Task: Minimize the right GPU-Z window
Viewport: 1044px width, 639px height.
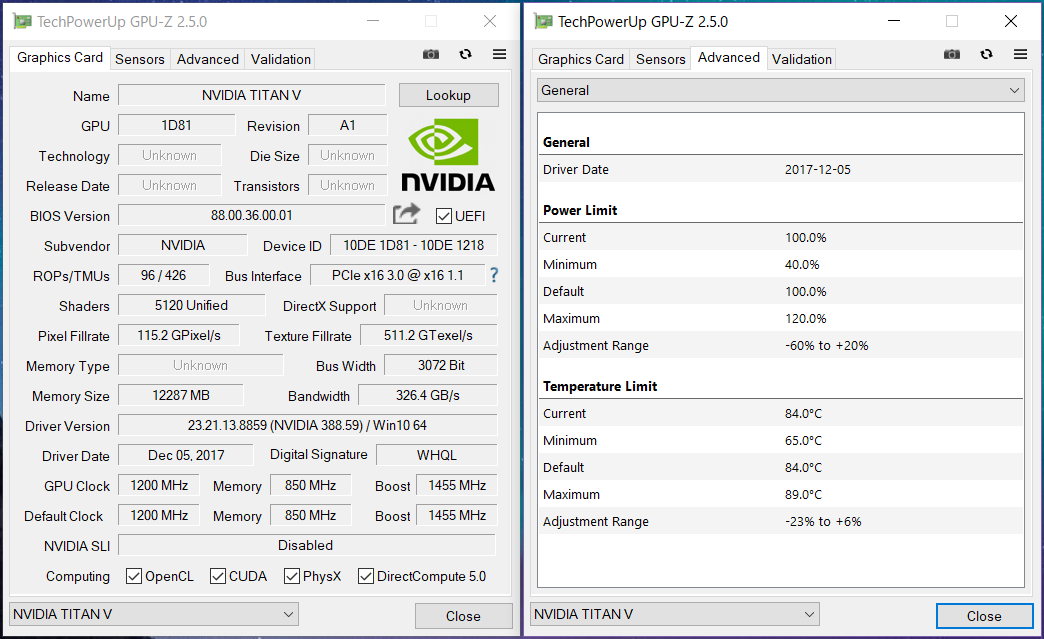Action: point(894,21)
